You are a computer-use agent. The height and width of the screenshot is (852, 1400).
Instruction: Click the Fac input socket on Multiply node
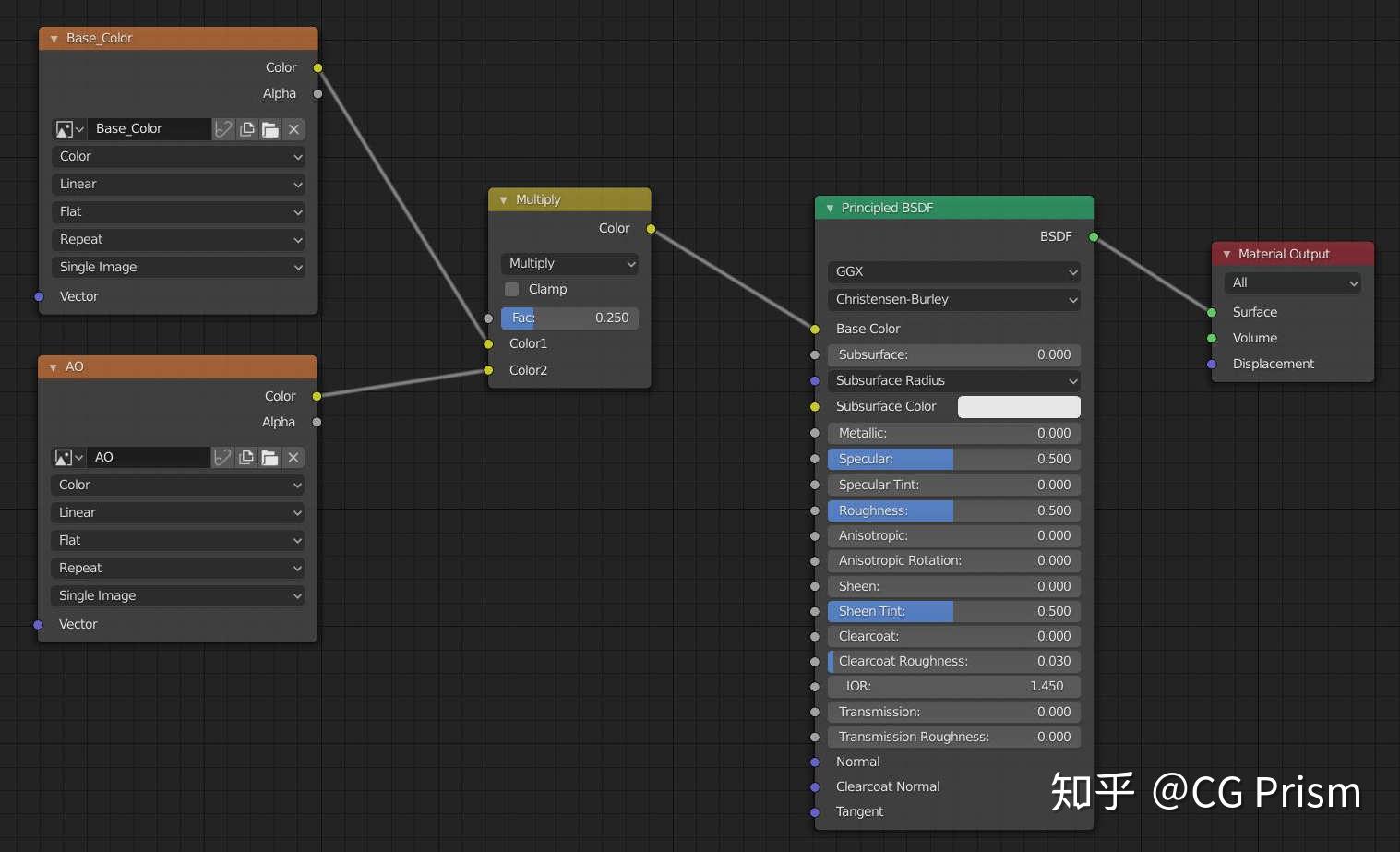click(488, 318)
